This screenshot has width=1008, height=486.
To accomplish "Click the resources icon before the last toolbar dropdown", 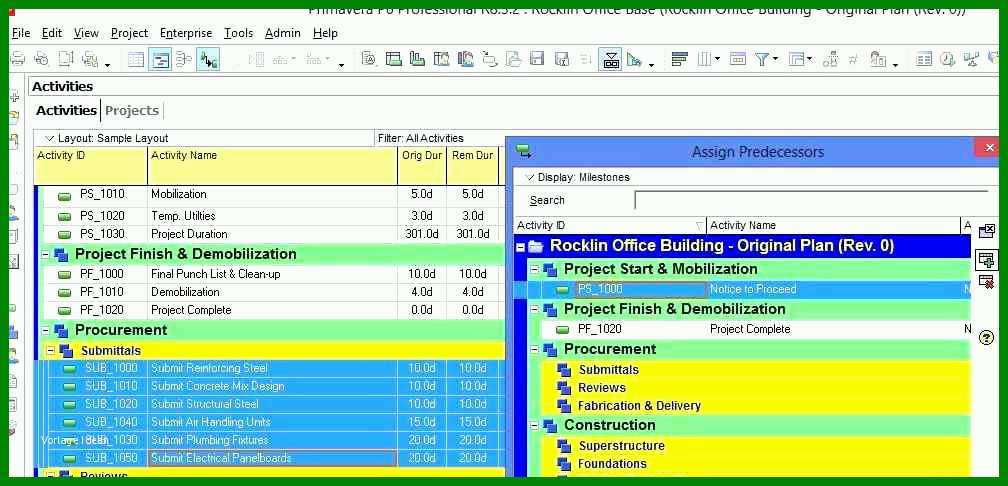I will coord(878,60).
